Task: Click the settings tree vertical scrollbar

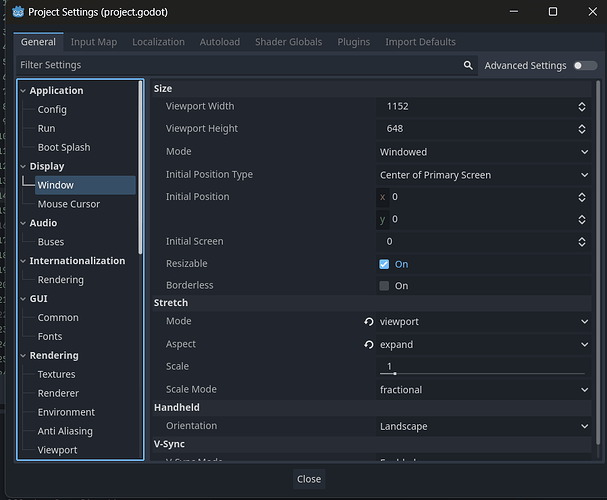Action: (140, 167)
